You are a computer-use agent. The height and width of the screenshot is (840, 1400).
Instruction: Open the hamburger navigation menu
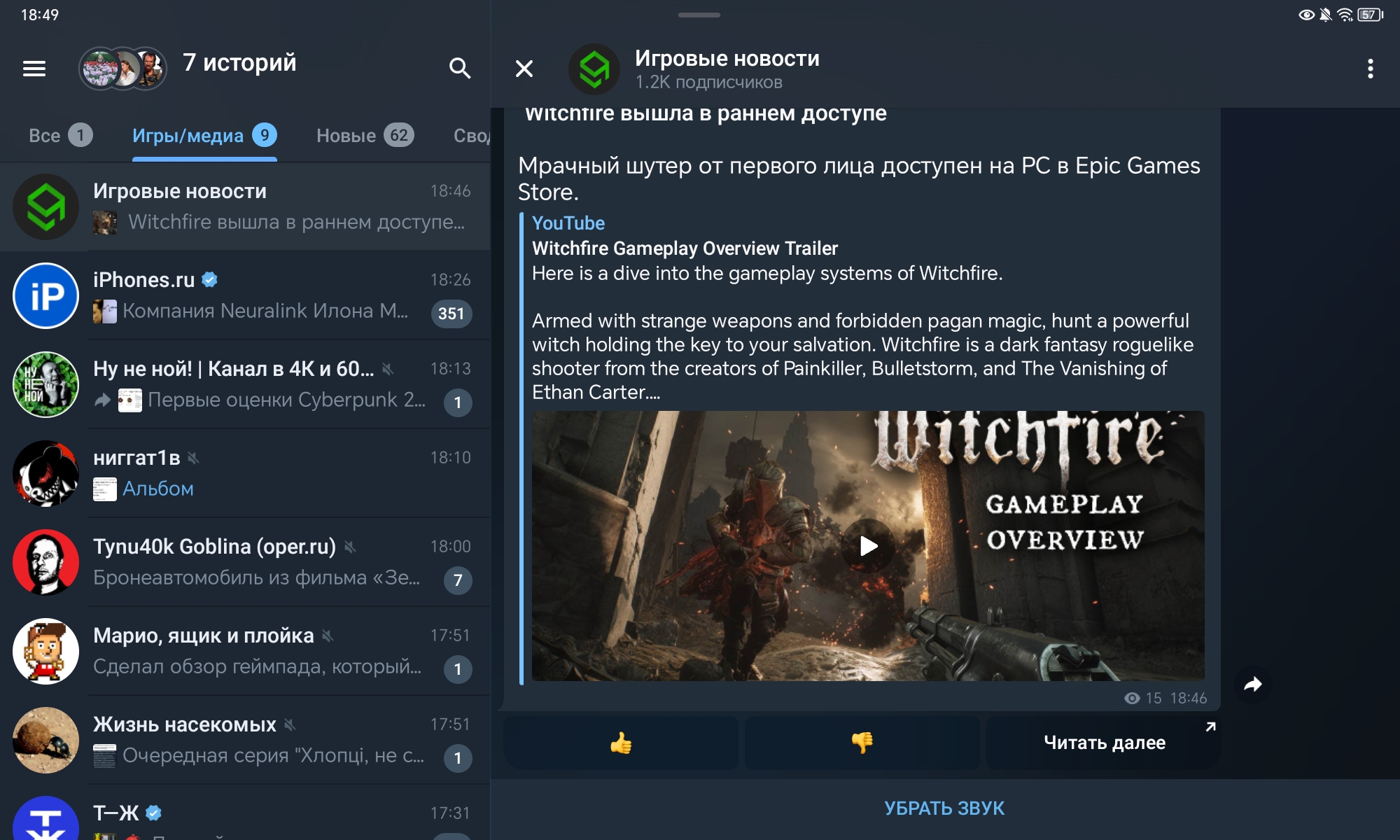click(x=34, y=68)
